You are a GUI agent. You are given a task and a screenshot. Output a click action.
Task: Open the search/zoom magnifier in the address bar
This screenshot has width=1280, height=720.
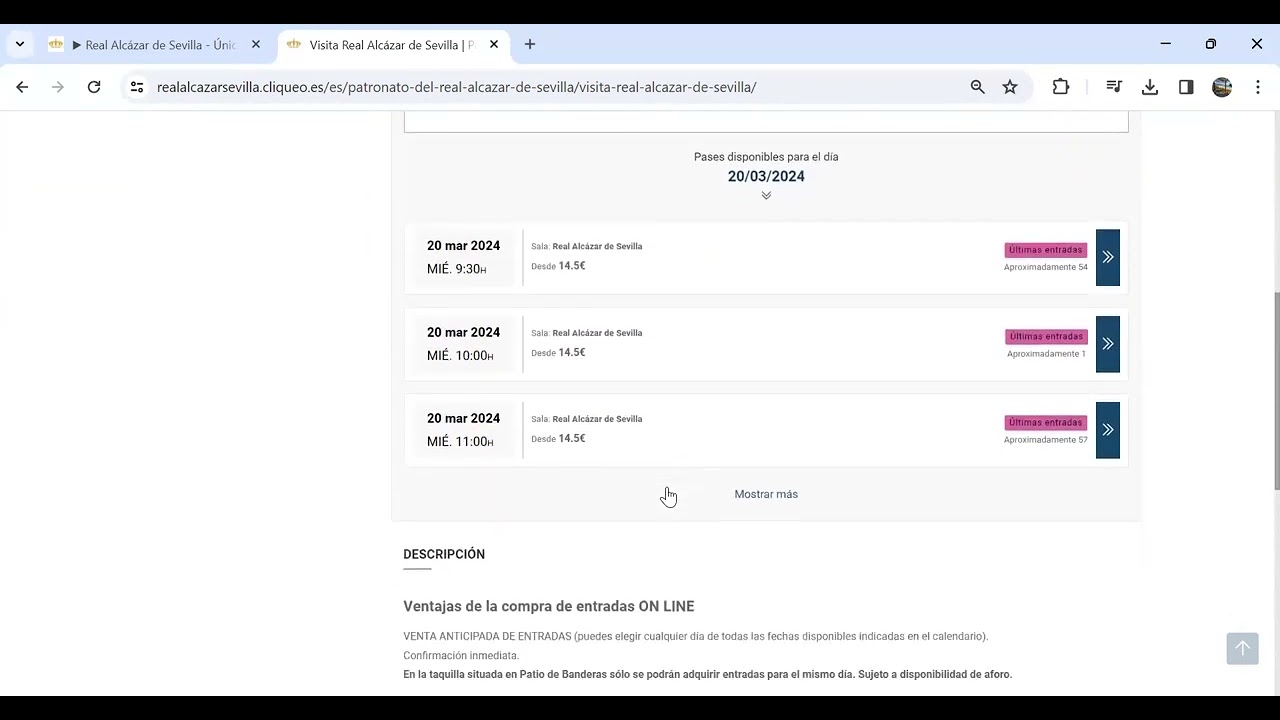click(978, 87)
